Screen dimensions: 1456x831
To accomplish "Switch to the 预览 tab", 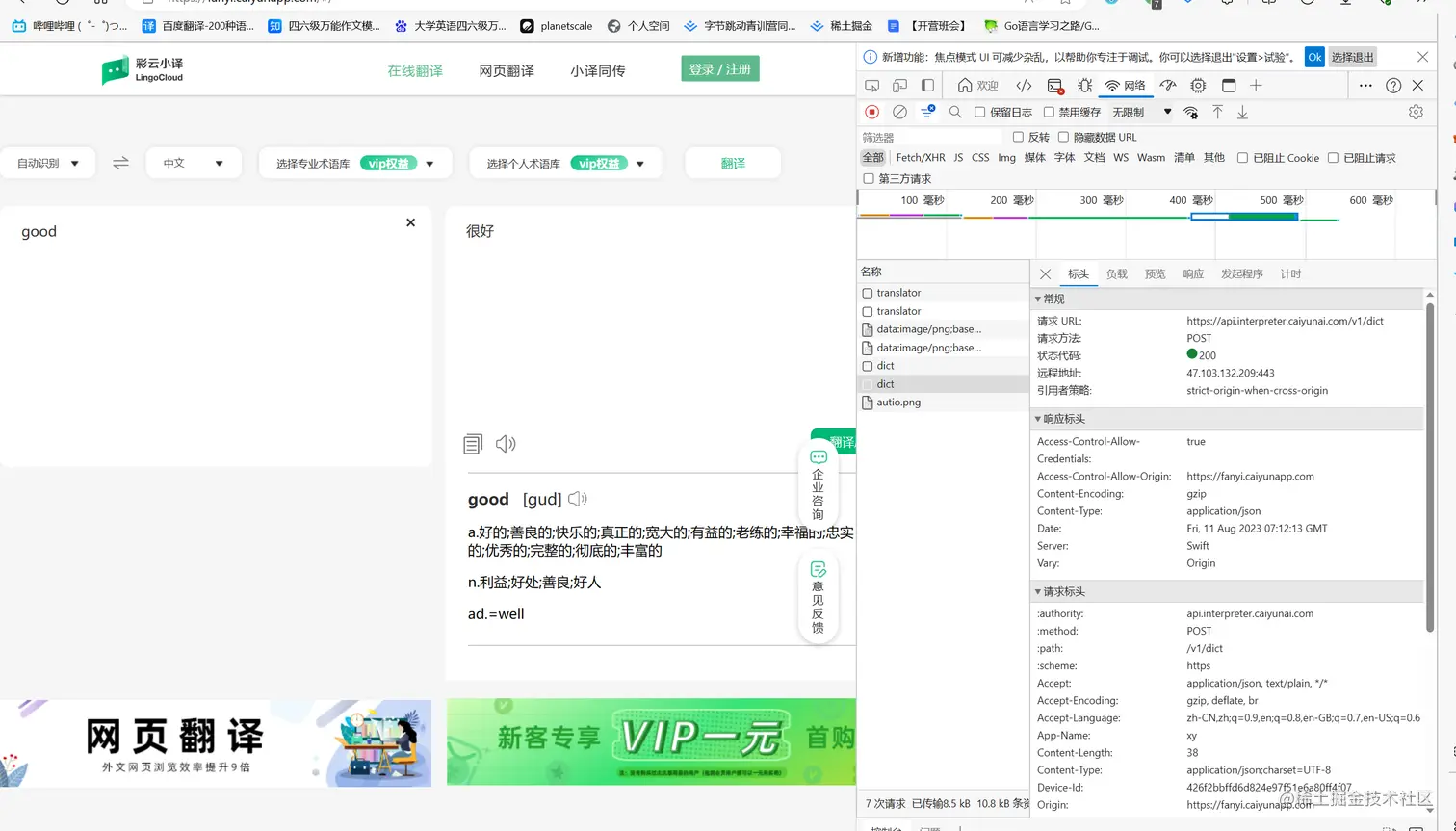I will click(1155, 274).
